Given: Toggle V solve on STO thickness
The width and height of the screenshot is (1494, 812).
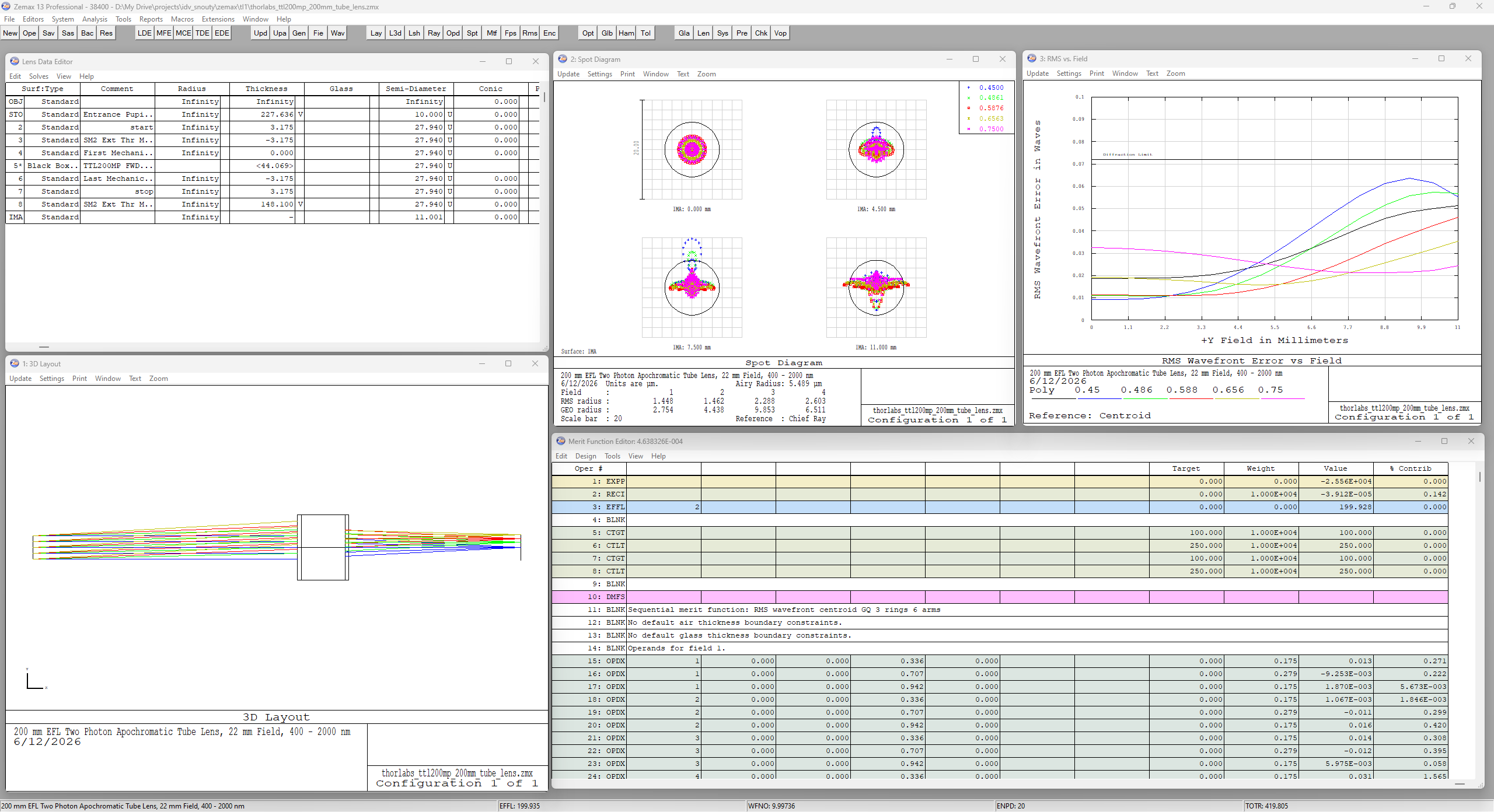Looking at the screenshot, I should pos(300,114).
